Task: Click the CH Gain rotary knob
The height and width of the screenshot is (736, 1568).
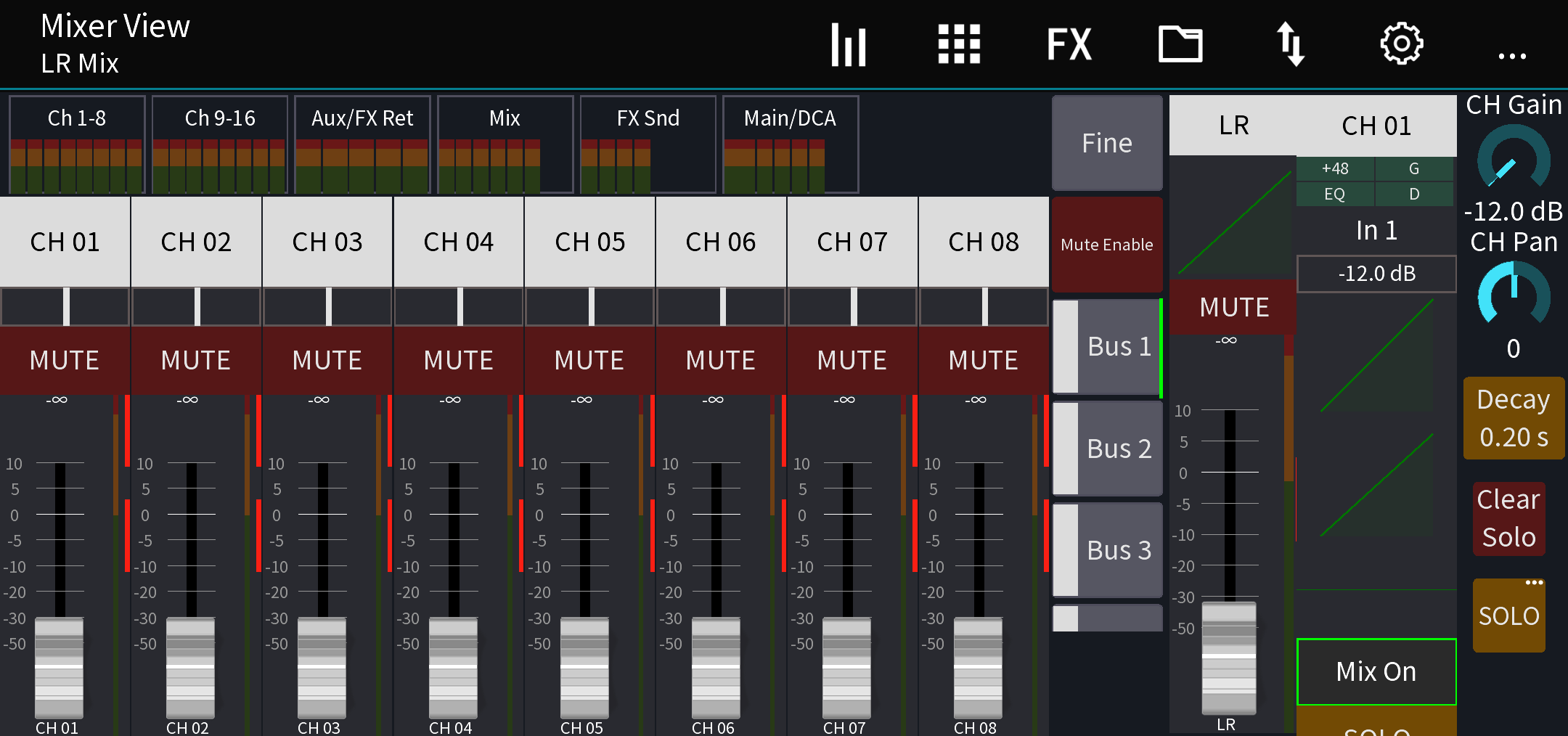Action: [1514, 160]
